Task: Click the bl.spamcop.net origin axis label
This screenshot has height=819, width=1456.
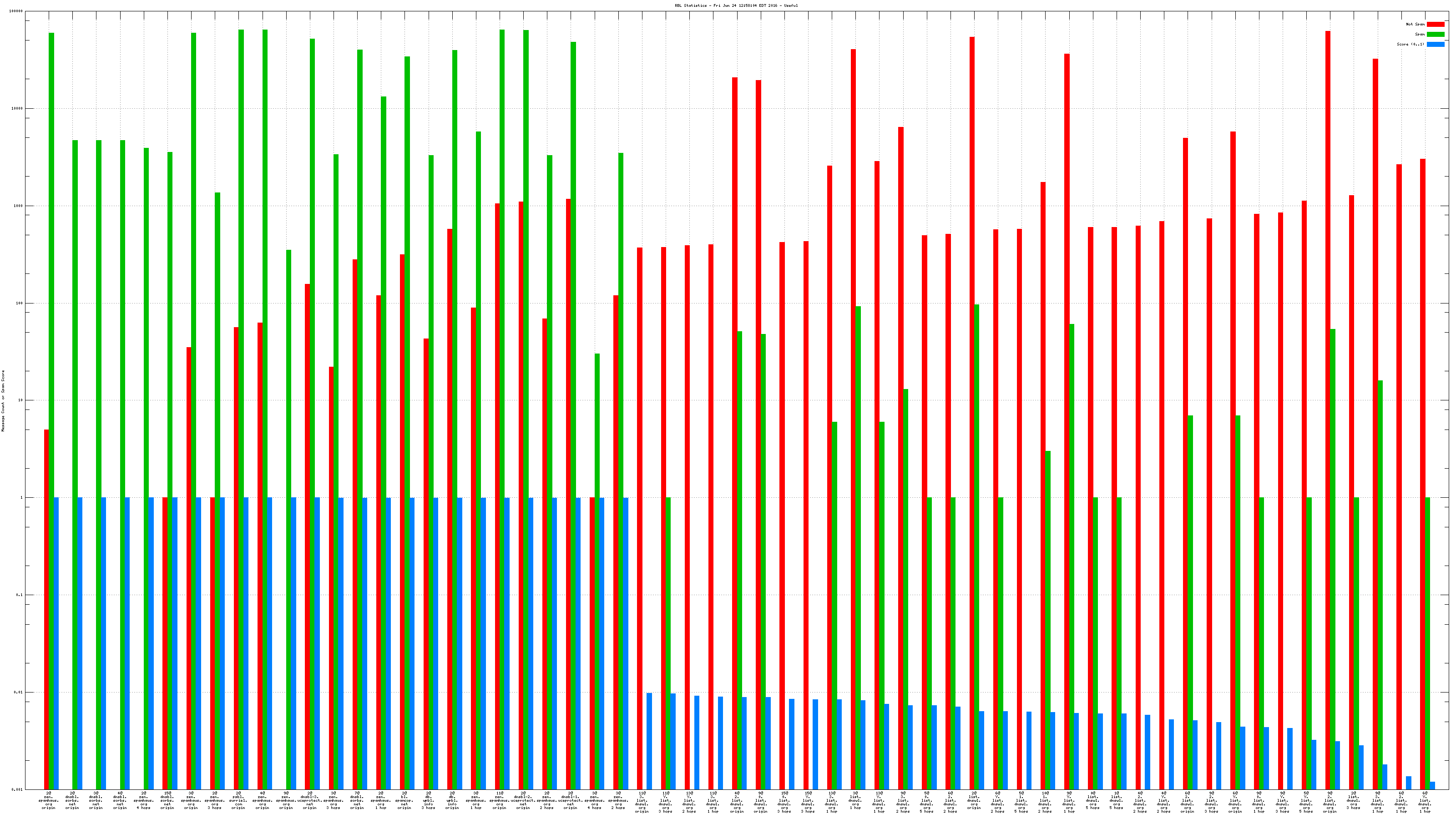Action: click(404, 800)
